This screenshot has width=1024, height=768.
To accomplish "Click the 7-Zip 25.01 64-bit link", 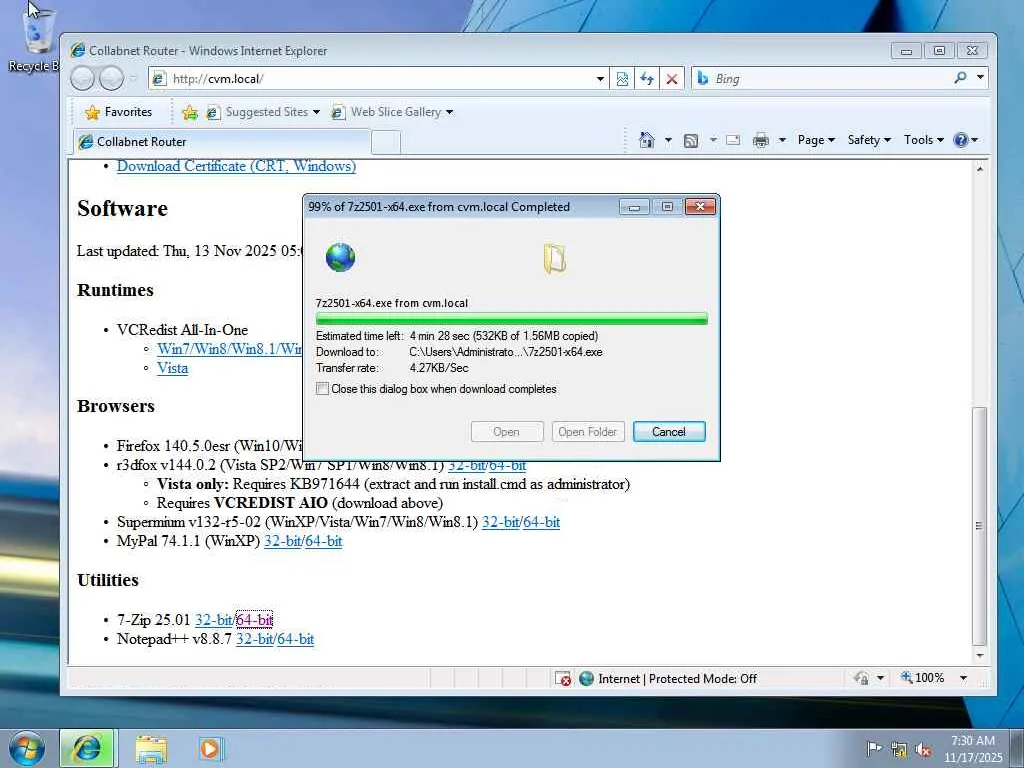I will coord(255,620).
